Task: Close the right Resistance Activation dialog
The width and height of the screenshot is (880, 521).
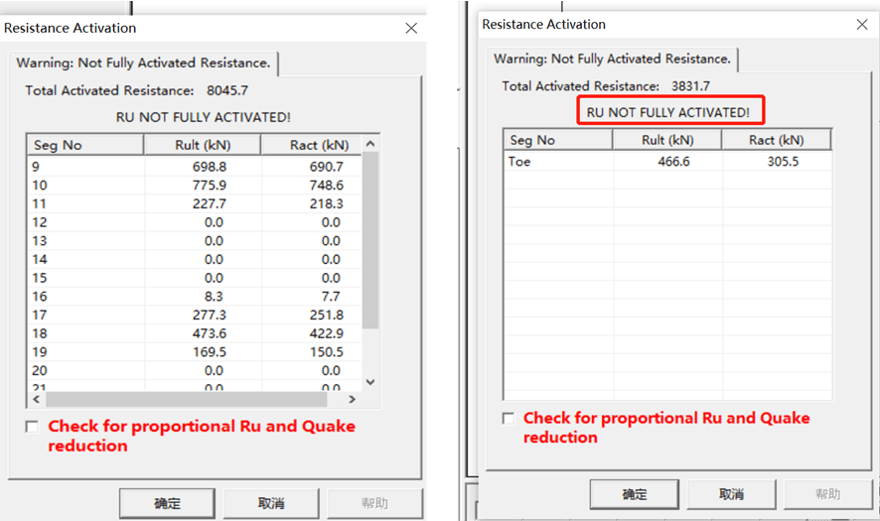Action: coord(861,24)
